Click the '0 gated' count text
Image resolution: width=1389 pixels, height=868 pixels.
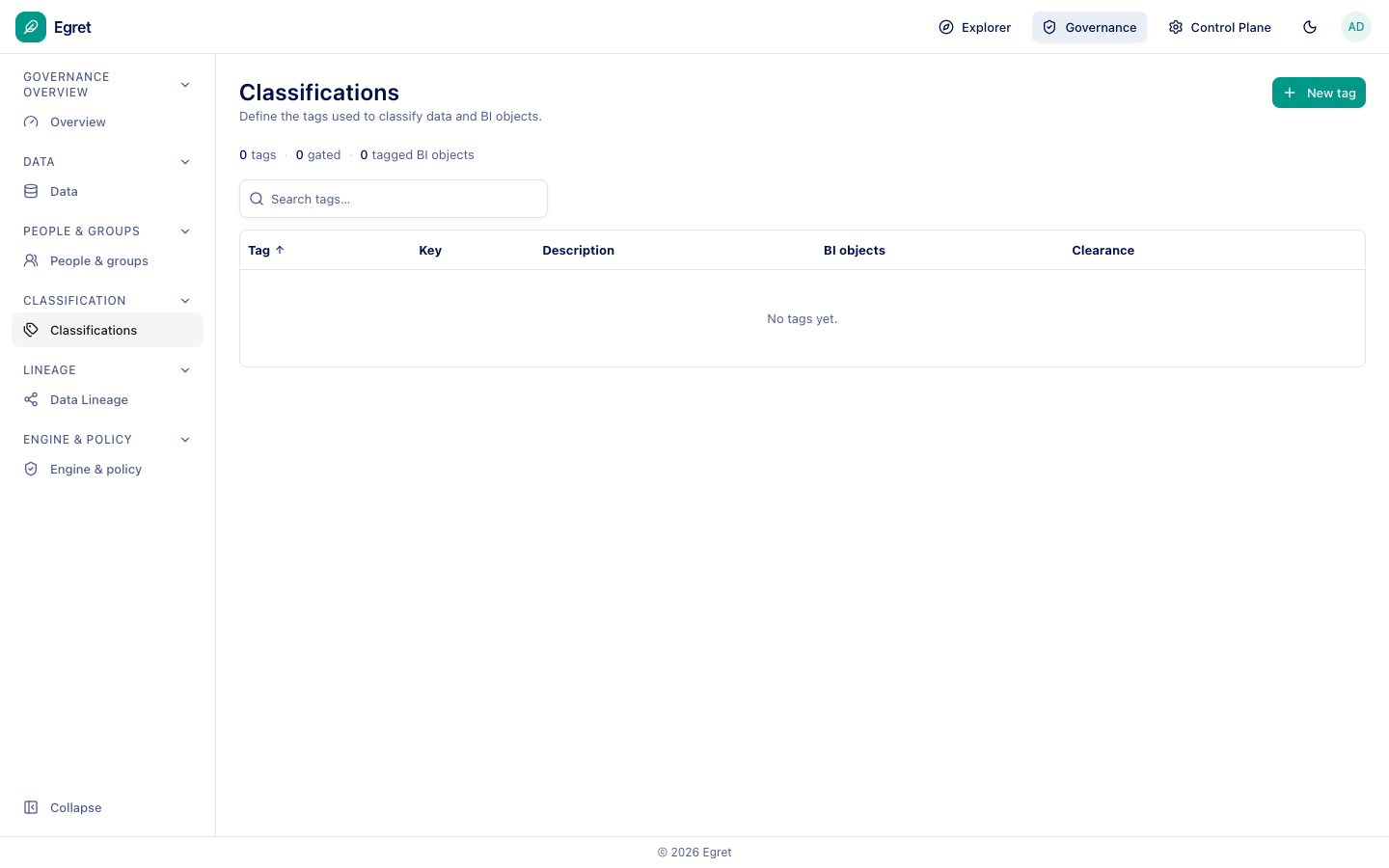(x=318, y=155)
